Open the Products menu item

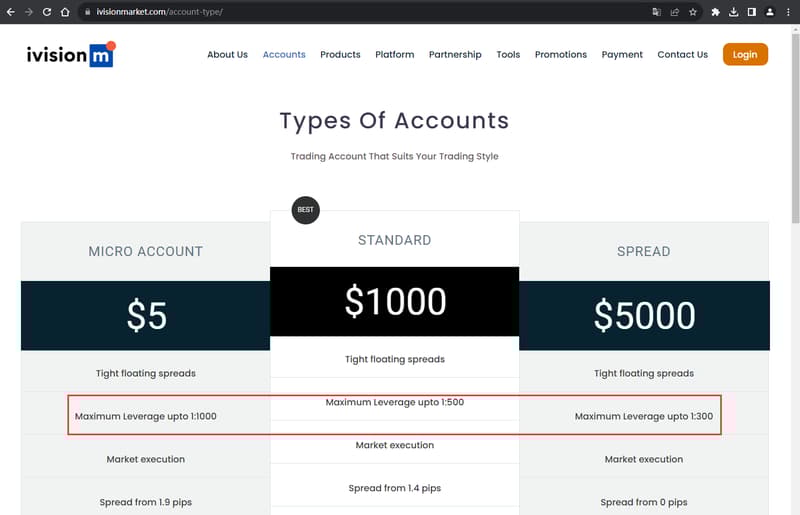pos(340,55)
